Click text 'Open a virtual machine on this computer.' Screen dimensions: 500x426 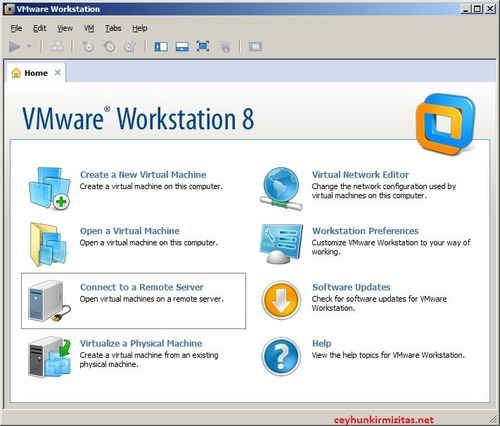(x=149, y=243)
